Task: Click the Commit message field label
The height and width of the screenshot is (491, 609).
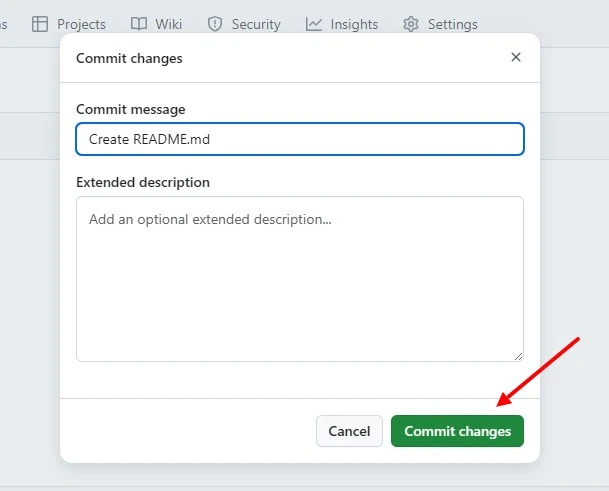Action: click(130, 109)
